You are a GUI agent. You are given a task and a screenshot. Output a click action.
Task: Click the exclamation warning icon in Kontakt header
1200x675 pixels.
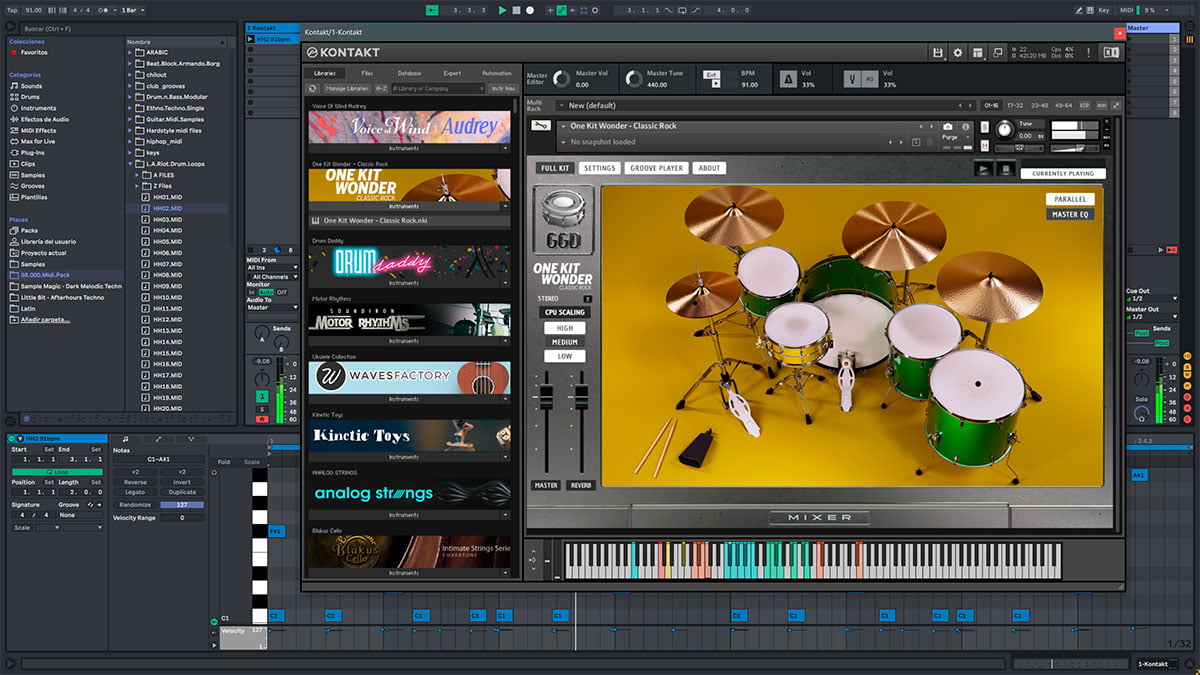[1091, 52]
